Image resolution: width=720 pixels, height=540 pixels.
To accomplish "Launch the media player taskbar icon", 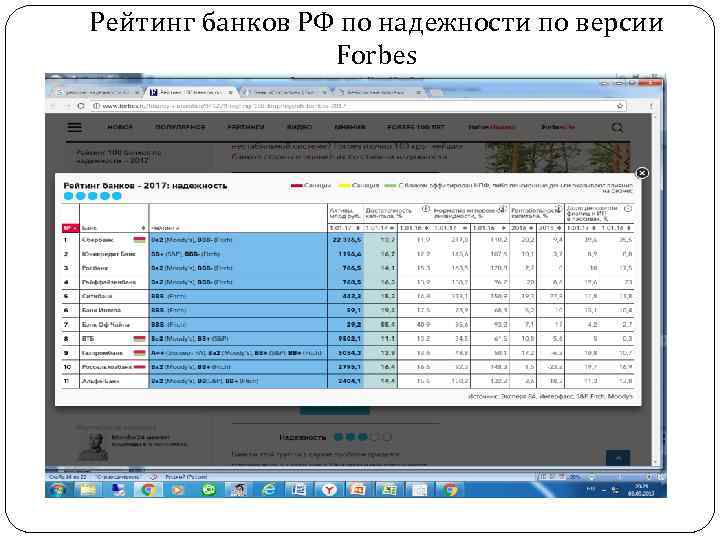I will pyautogui.click(x=177, y=490).
